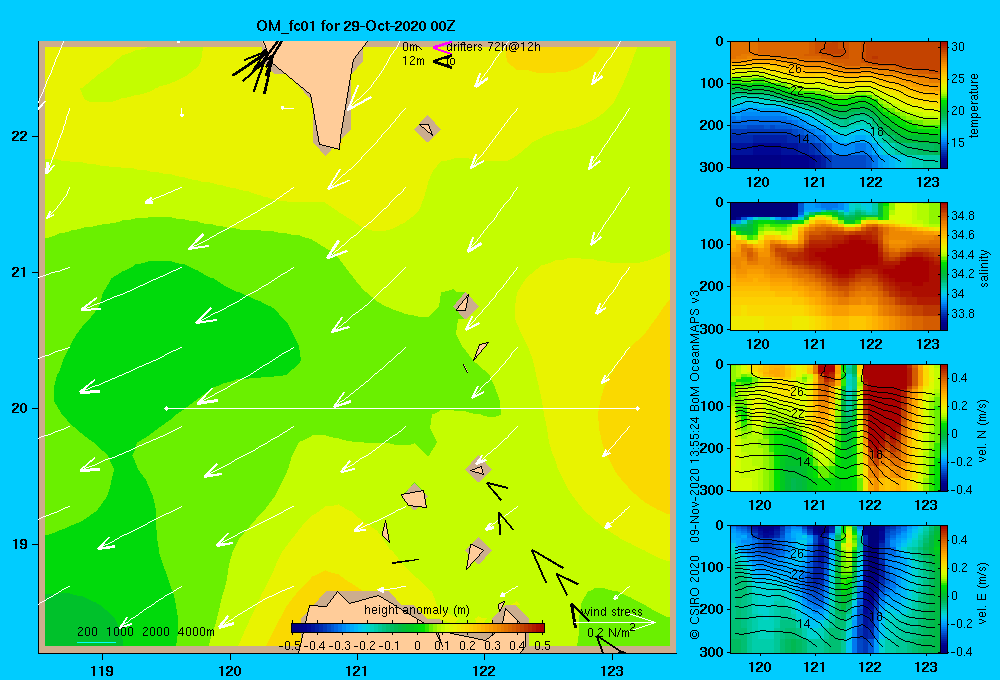Viewport: 1000px width, 680px height.
Task: Click the '-0.5' label on height anomaly bar
Action: click(290, 646)
